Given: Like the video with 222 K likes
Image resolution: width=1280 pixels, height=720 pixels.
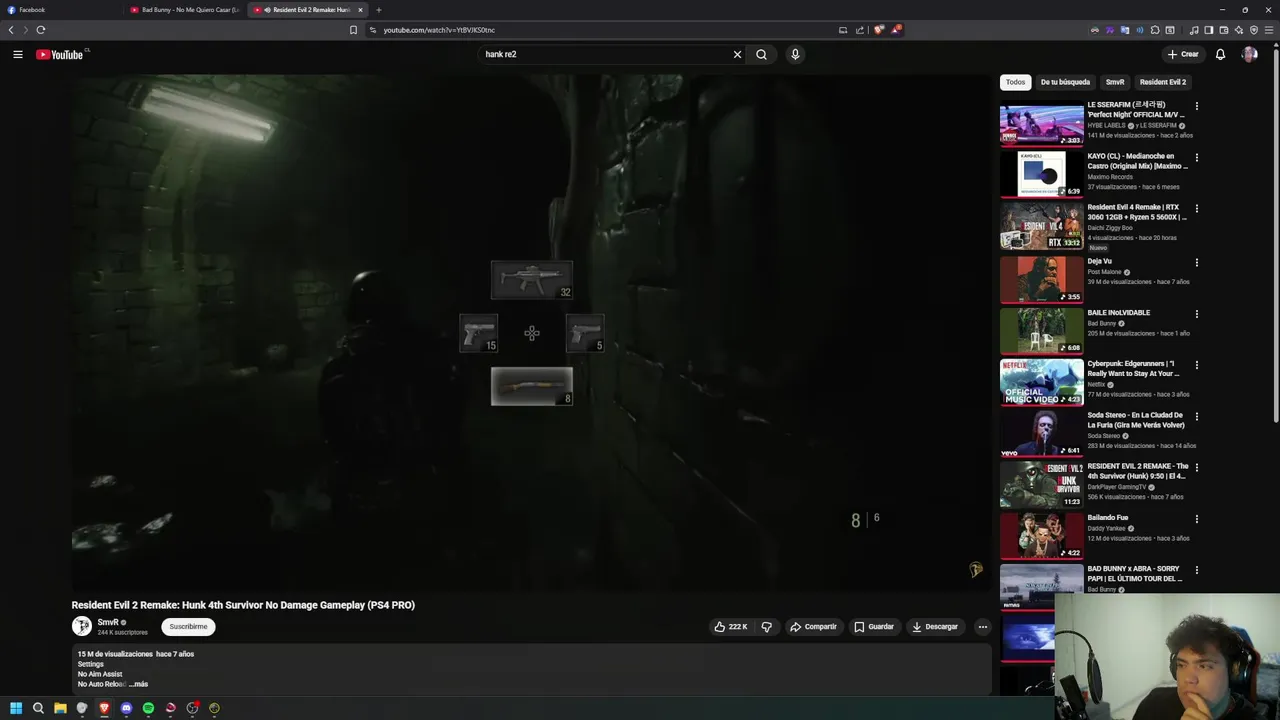Looking at the screenshot, I should click(x=731, y=627).
